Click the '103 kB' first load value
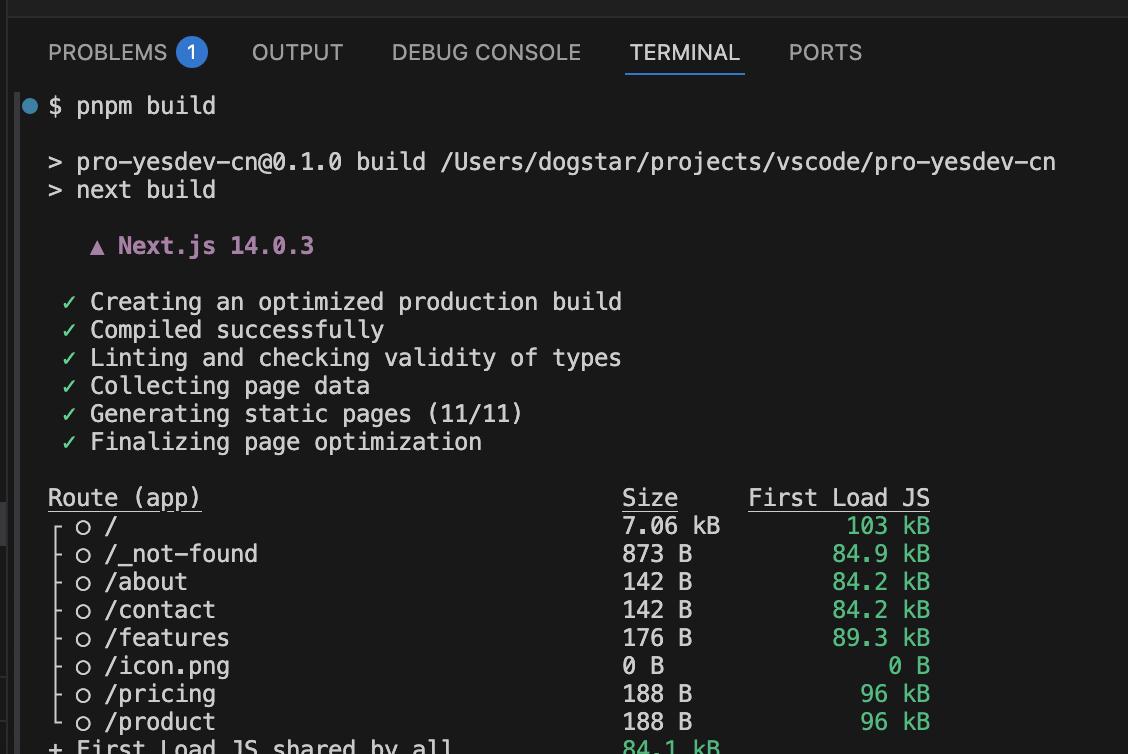 click(x=888, y=526)
